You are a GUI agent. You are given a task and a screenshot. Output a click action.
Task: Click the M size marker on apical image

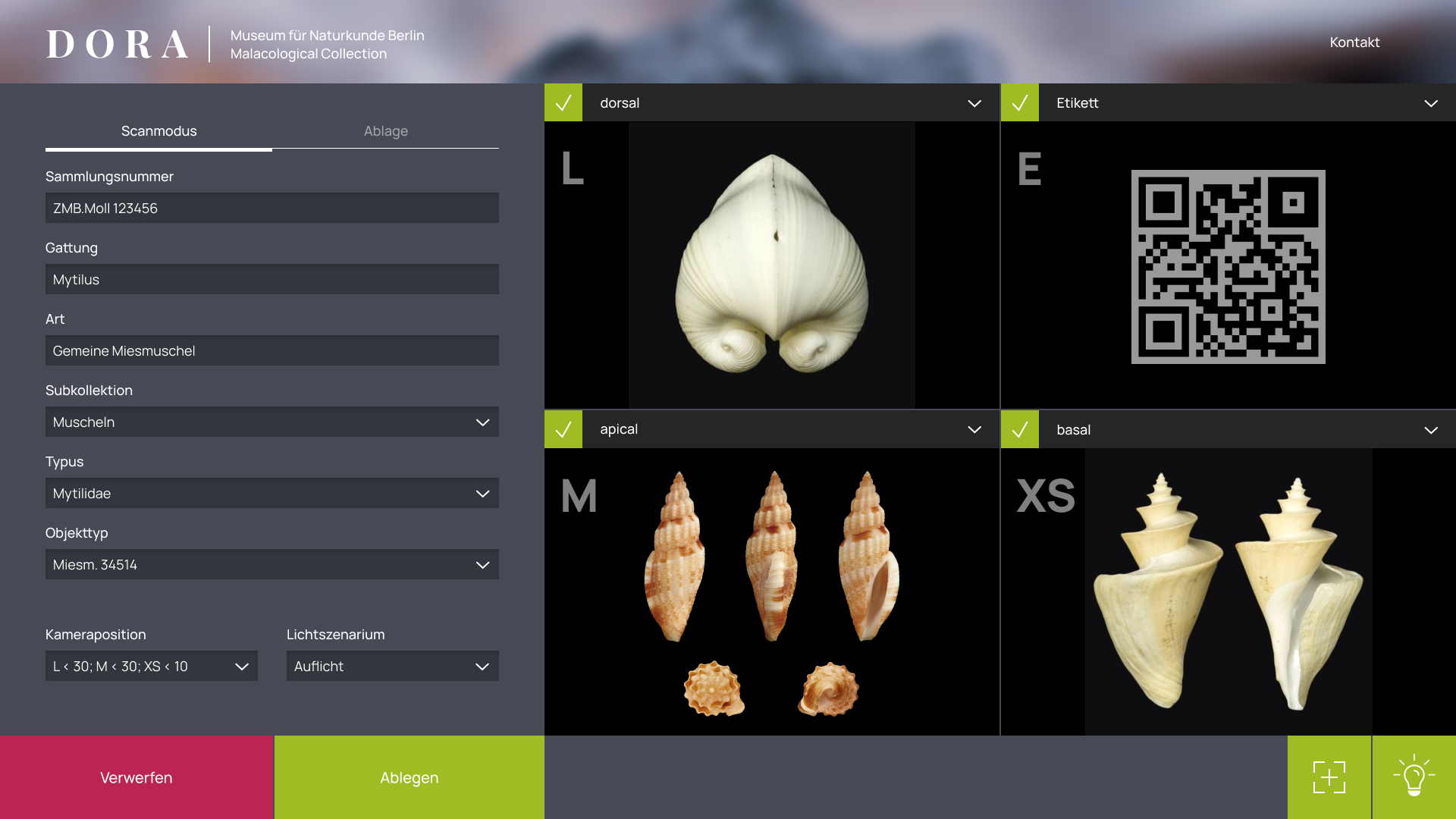click(579, 496)
